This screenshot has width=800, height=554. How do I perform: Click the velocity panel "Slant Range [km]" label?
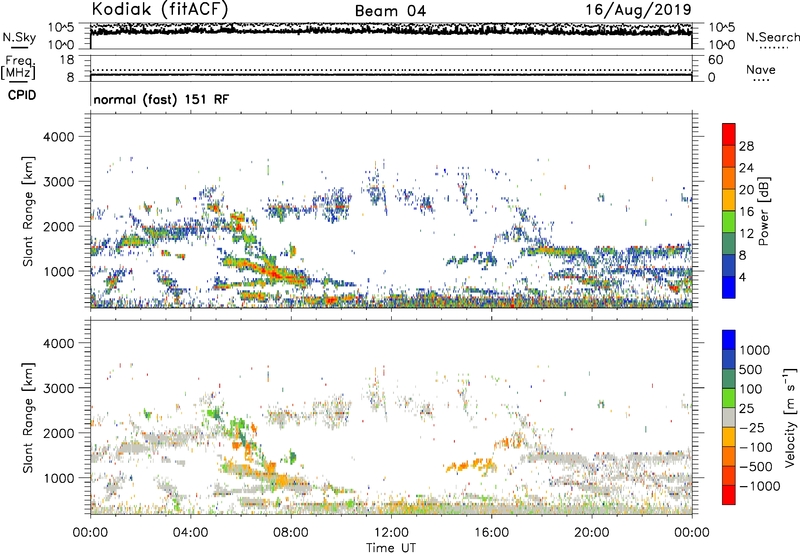(x=28, y=418)
